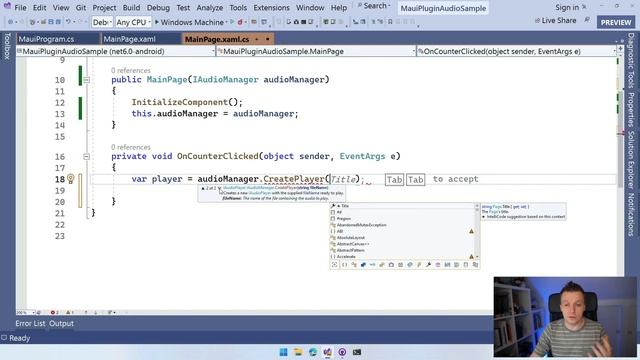Open the Properties side panel
Screen dimensions: 640x360
click(x=631, y=109)
